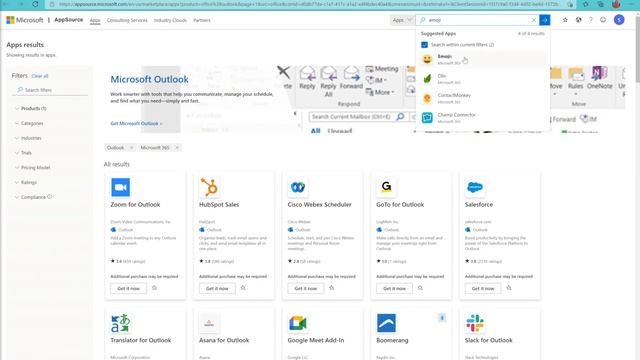This screenshot has height=360, width=640.
Task: Open Cisco Webex Scheduler app icon
Action: (x=298, y=187)
